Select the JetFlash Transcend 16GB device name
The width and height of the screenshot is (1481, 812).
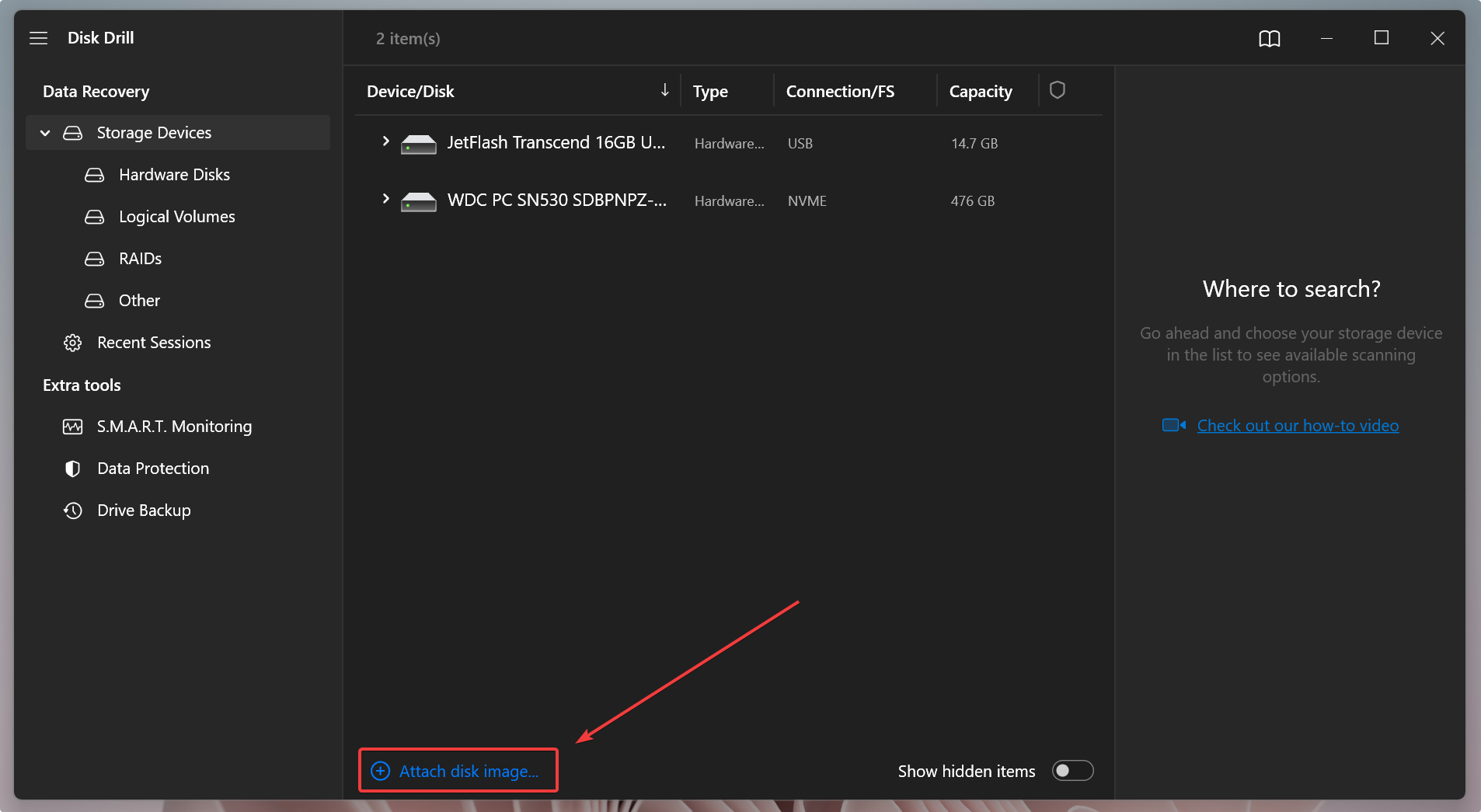point(556,143)
